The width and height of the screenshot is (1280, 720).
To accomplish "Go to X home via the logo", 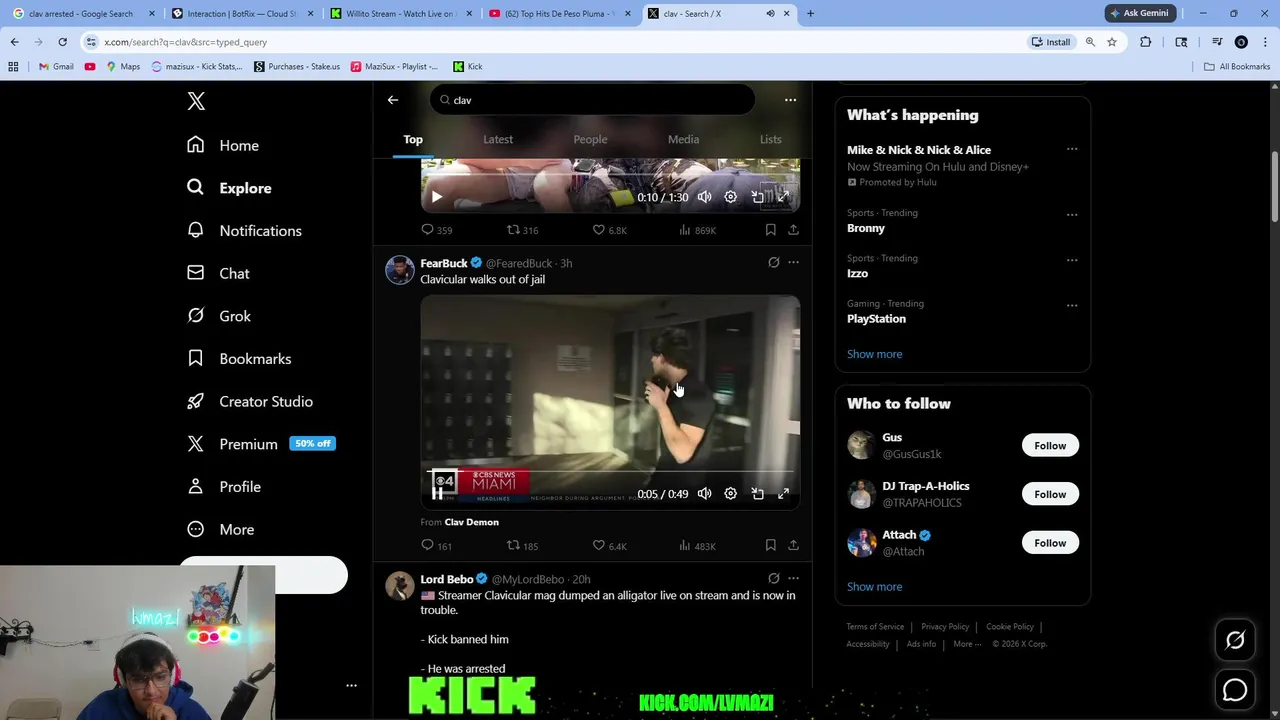I will click(x=196, y=101).
